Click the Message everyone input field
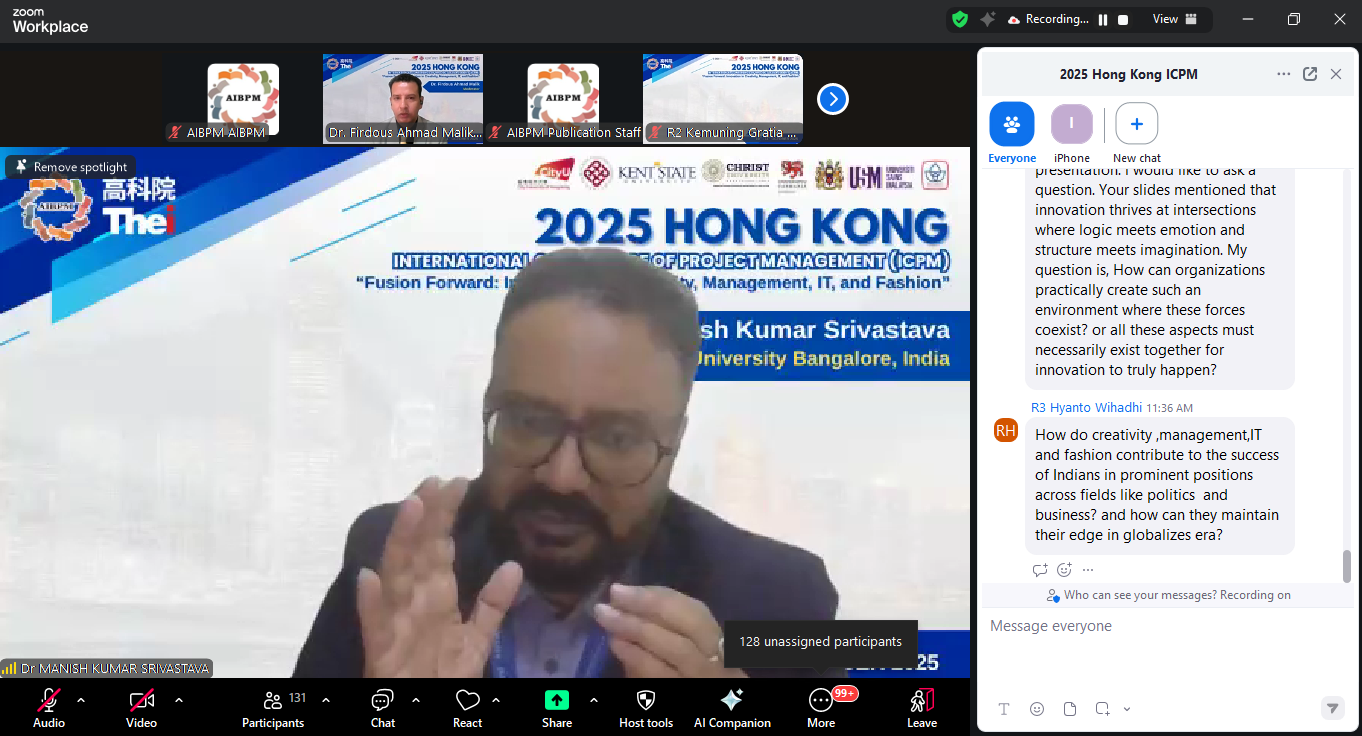 click(1160, 626)
